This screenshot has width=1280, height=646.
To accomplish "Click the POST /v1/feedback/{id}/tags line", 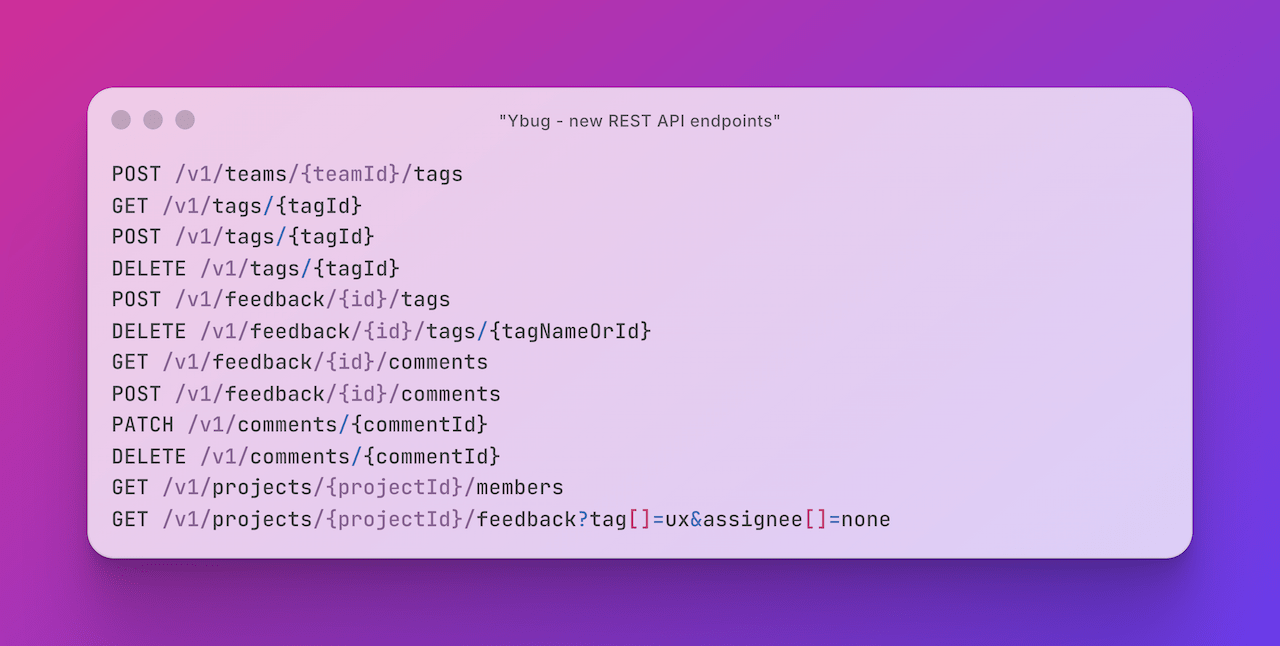I will click(281, 299).
